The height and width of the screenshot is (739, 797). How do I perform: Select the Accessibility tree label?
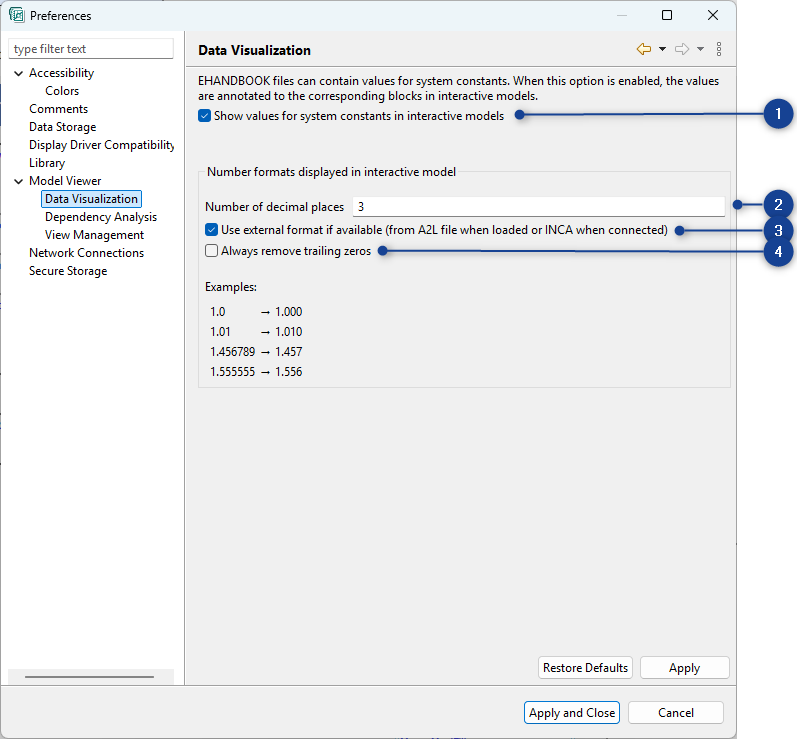coord(62,73)
